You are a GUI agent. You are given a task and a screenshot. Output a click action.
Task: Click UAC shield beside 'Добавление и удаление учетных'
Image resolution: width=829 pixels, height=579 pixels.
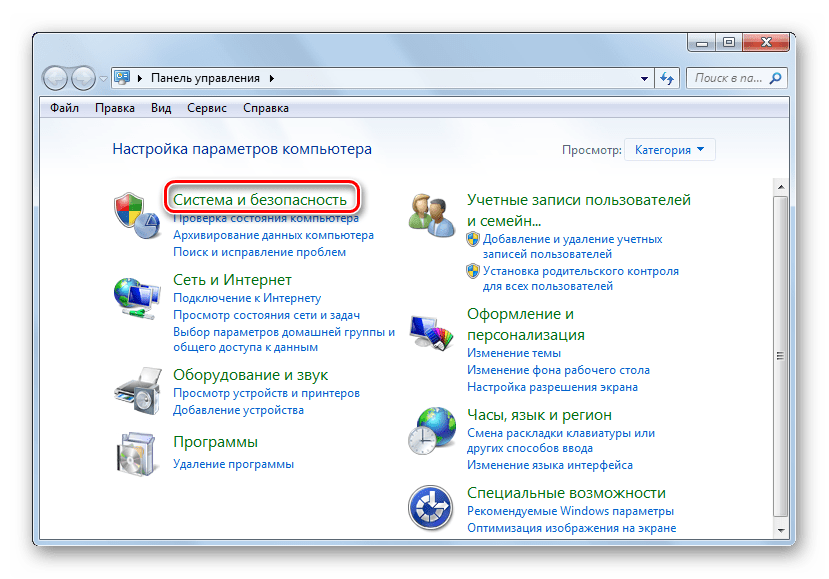pyautogui.click(x=473, y=239)
